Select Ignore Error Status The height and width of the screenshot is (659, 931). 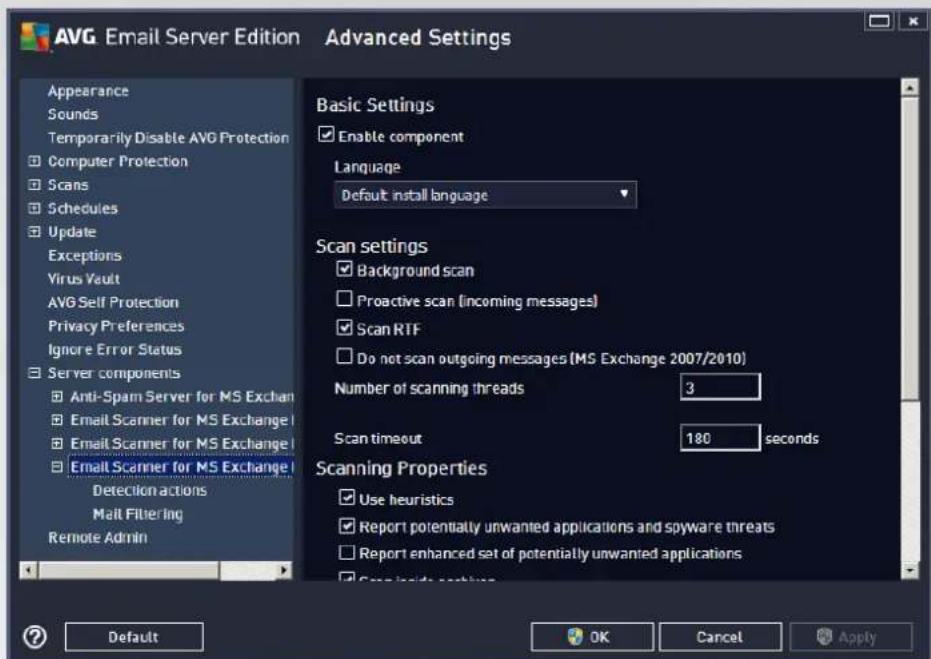115,350
